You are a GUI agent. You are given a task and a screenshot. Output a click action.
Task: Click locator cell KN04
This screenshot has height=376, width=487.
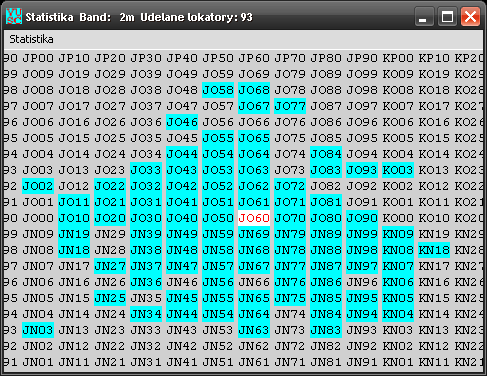398,314
